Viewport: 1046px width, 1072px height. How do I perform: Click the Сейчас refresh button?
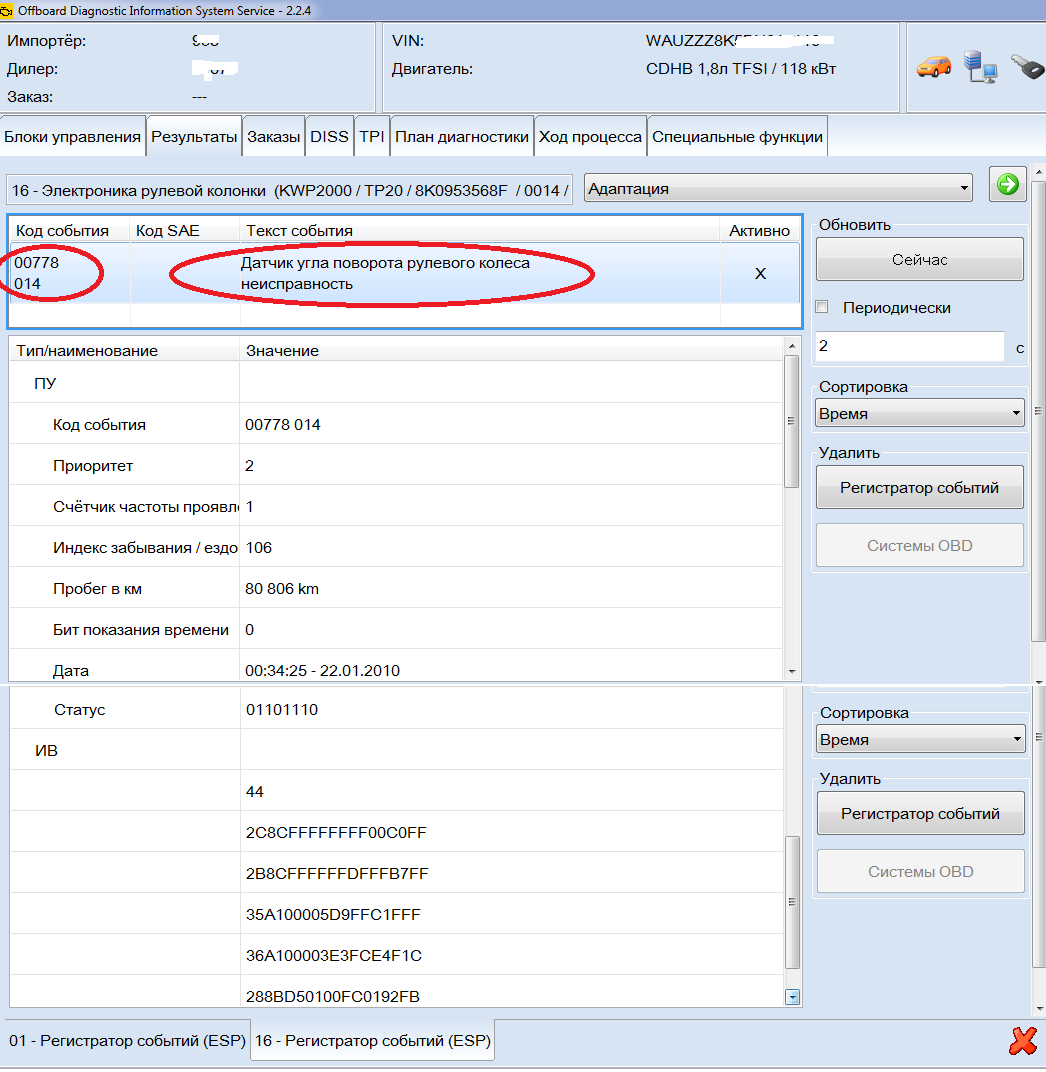pos(920,260)
